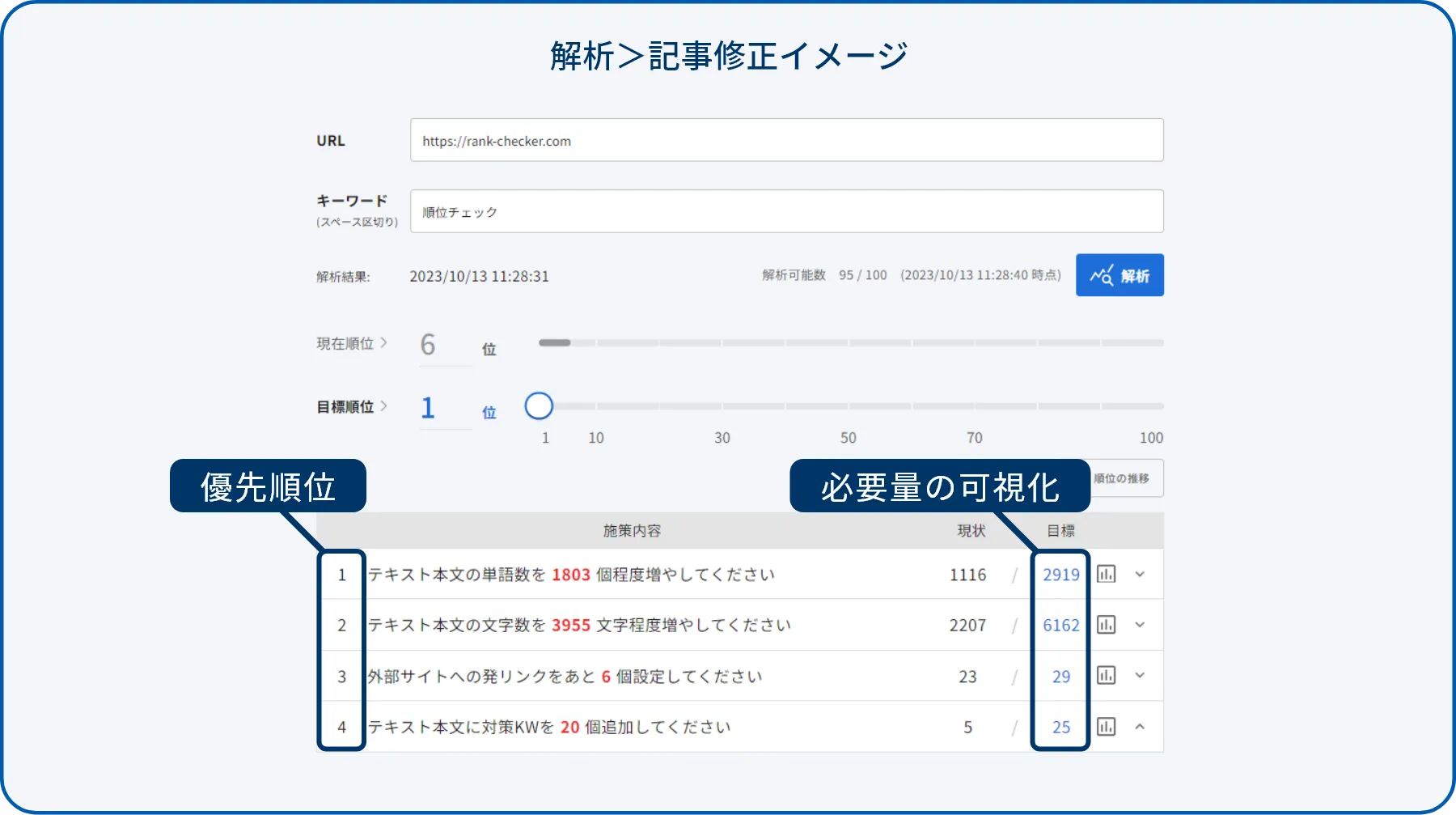Click the 施策内容 column header
1456x815 pixels.
coord(632,531)
